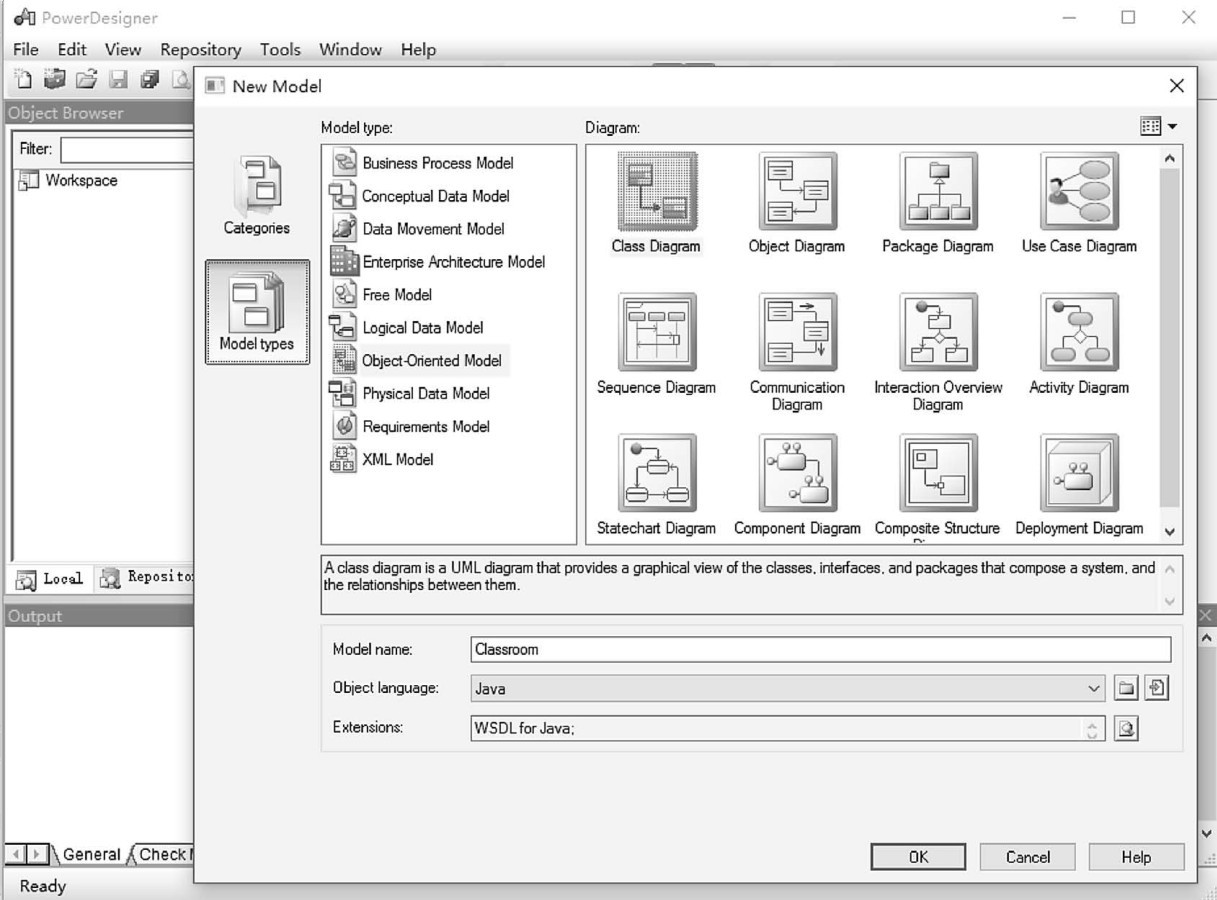The height and width of the screenshot is (900, 1217).
Task: Click the Cancel button
Action: coord(1027,857)
